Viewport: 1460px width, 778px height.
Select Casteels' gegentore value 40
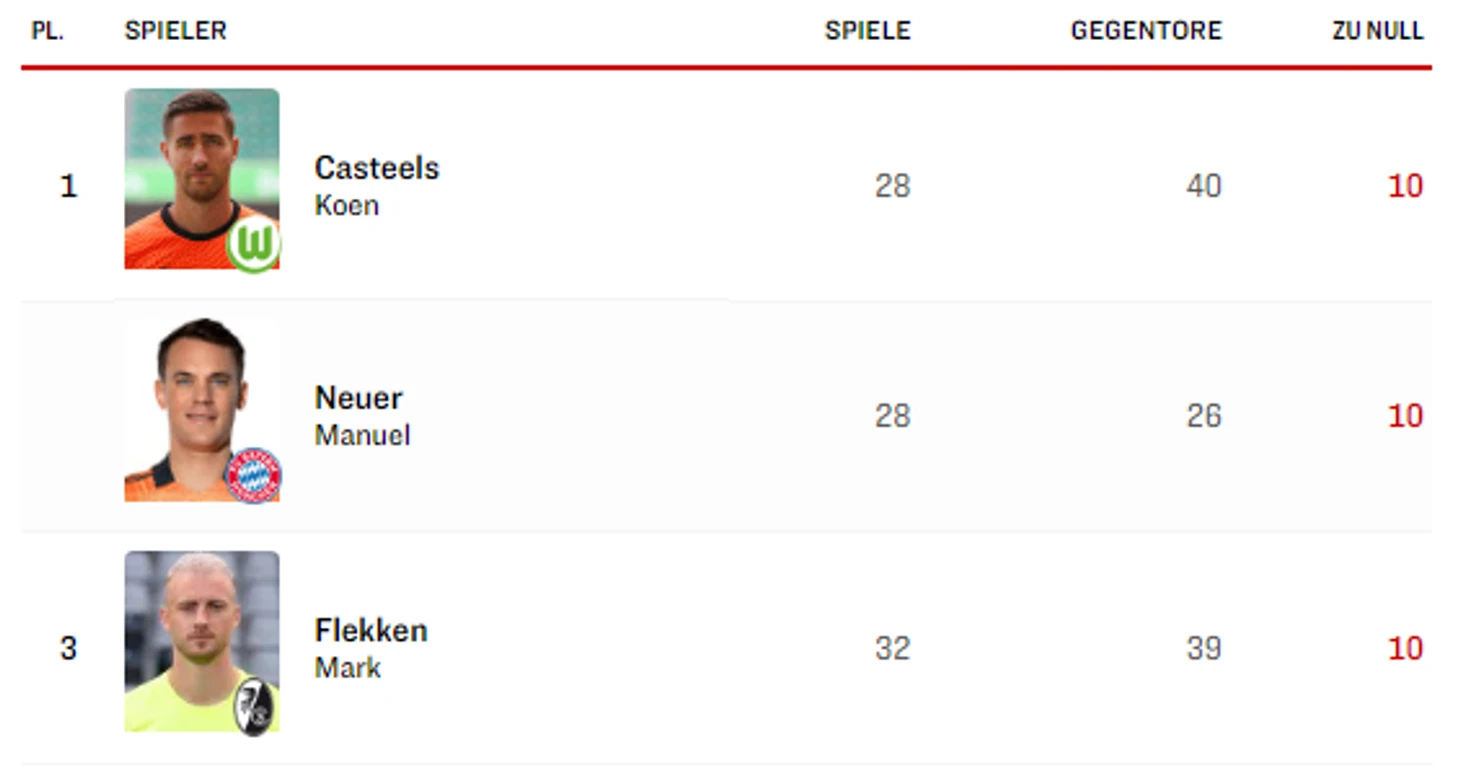point(1204,186)
